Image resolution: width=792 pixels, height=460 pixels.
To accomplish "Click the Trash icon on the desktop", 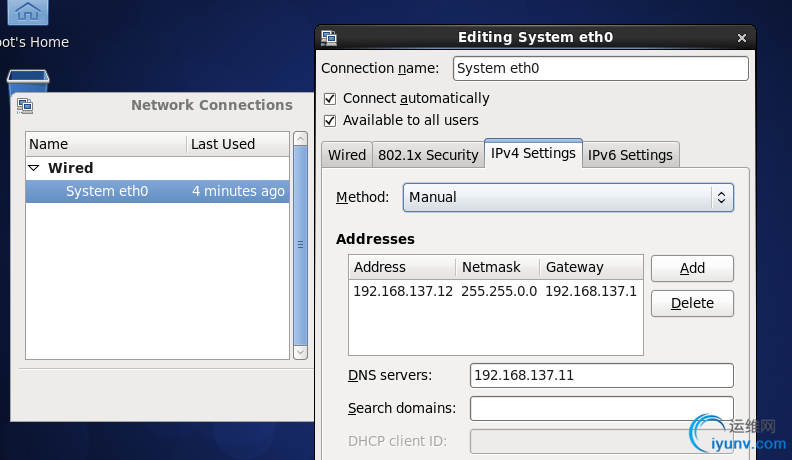I will [x=27, y=80].
